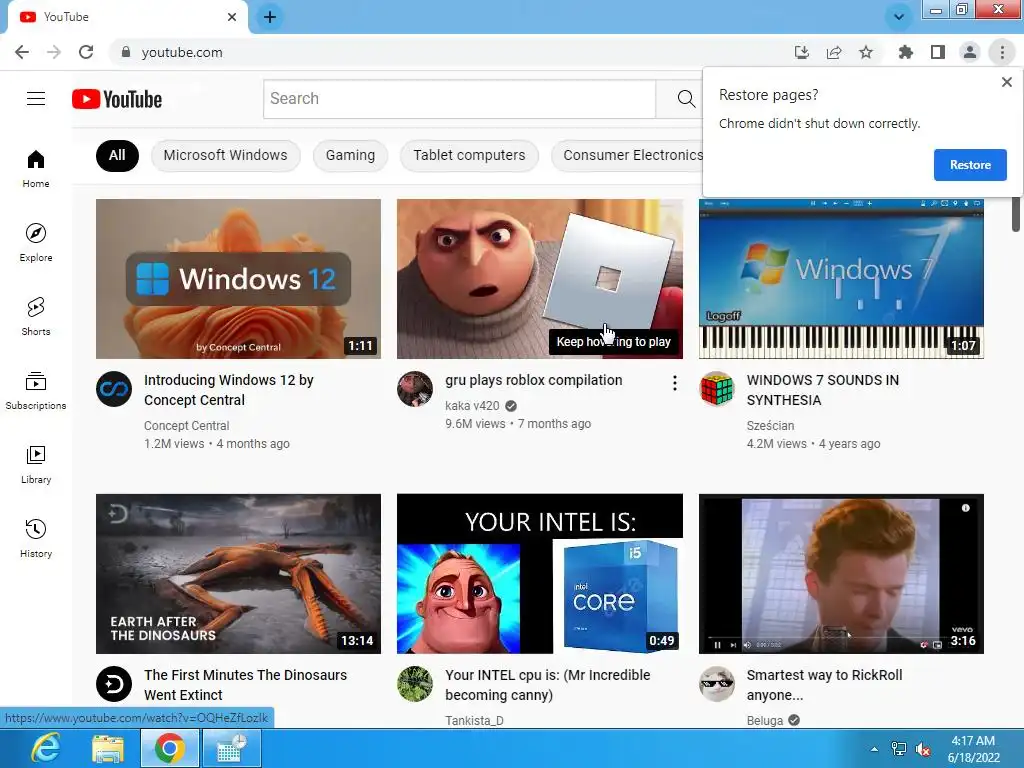Select the Microsoft Windows filter chip
Viewport: 1024px width, 768px height.
[x=225, y=155]
